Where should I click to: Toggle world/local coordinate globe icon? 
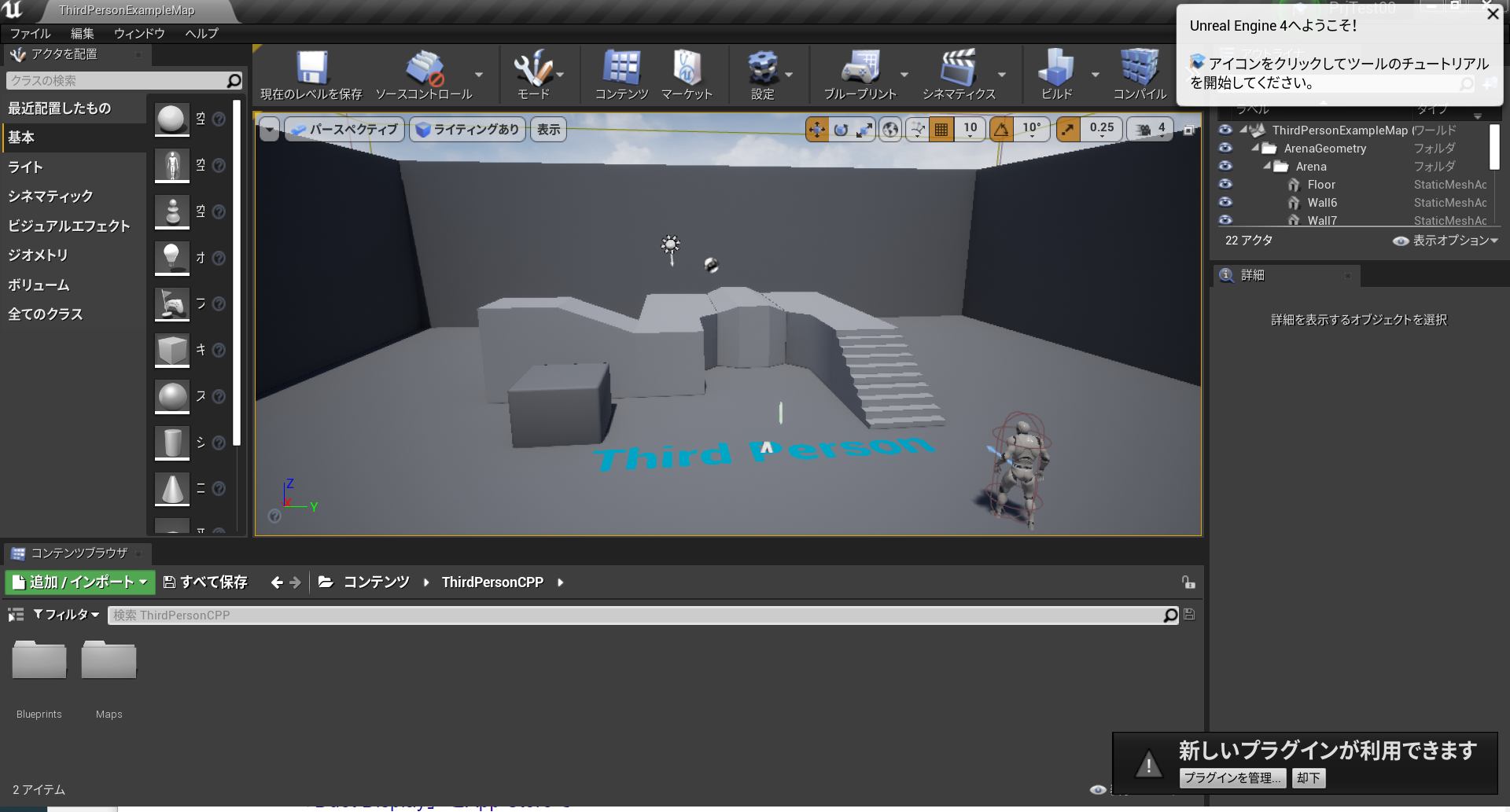[x=890, y=130]
